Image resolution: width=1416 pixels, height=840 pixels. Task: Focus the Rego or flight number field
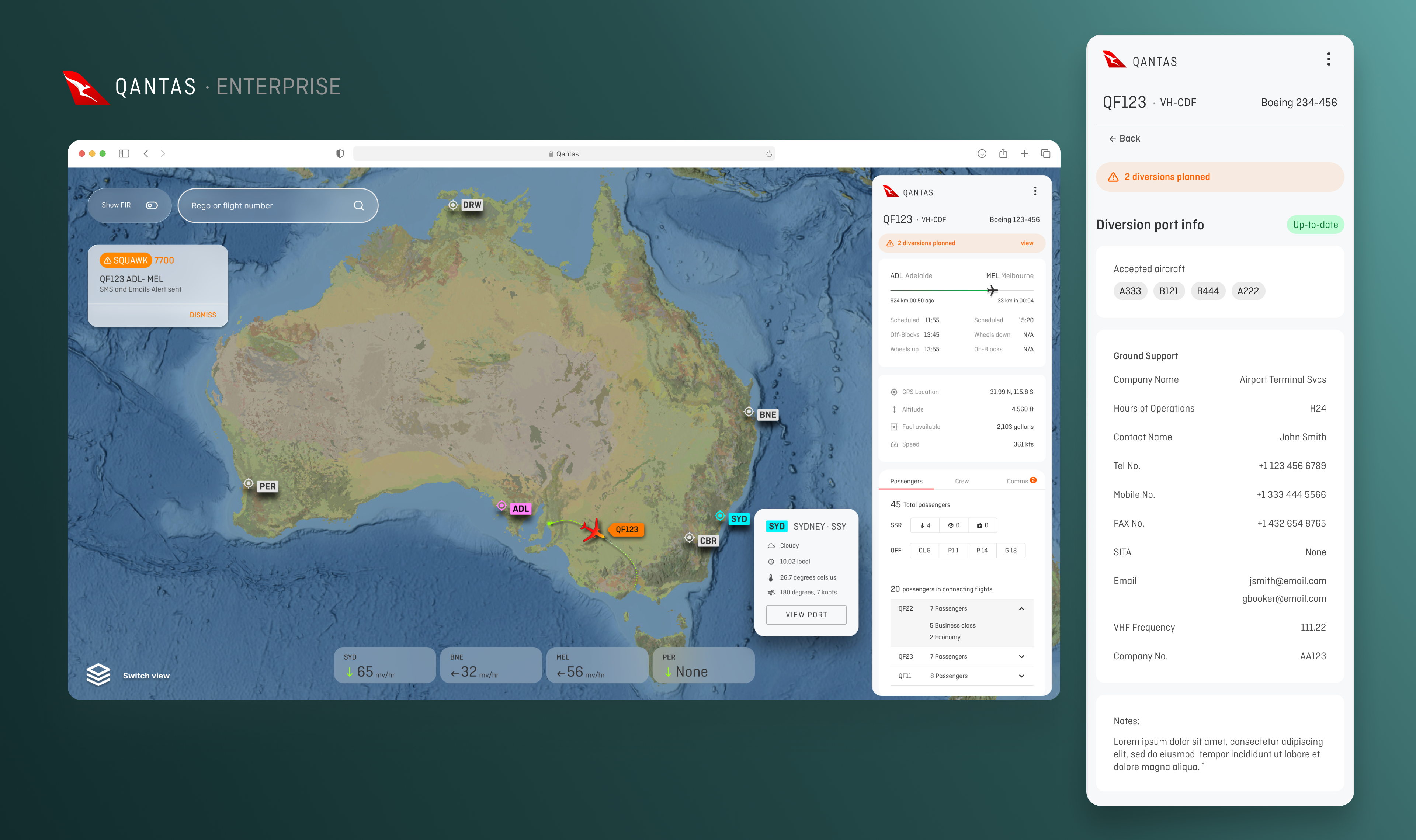[x=278, y=205]
